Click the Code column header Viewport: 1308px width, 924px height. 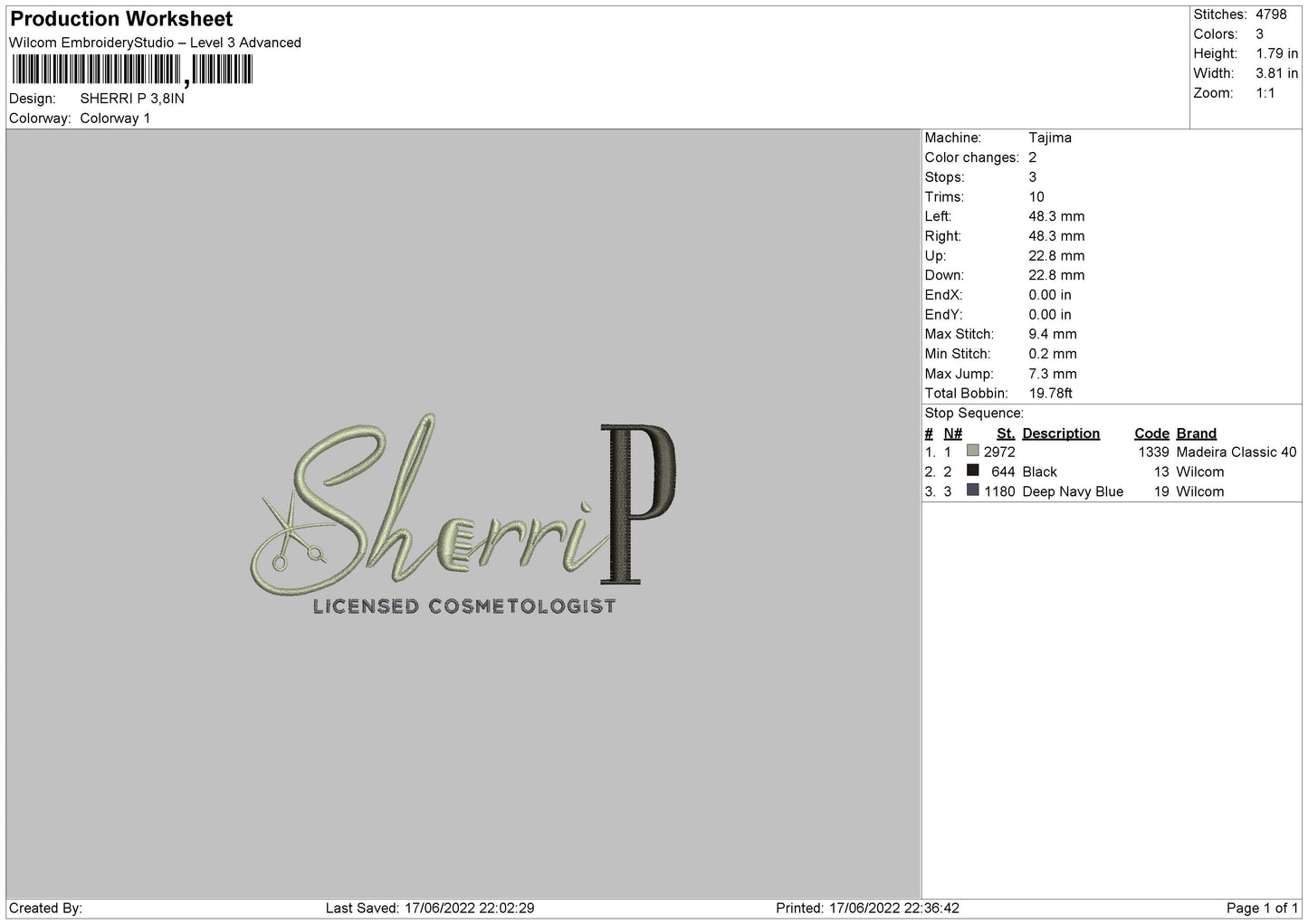[1151, 433]
